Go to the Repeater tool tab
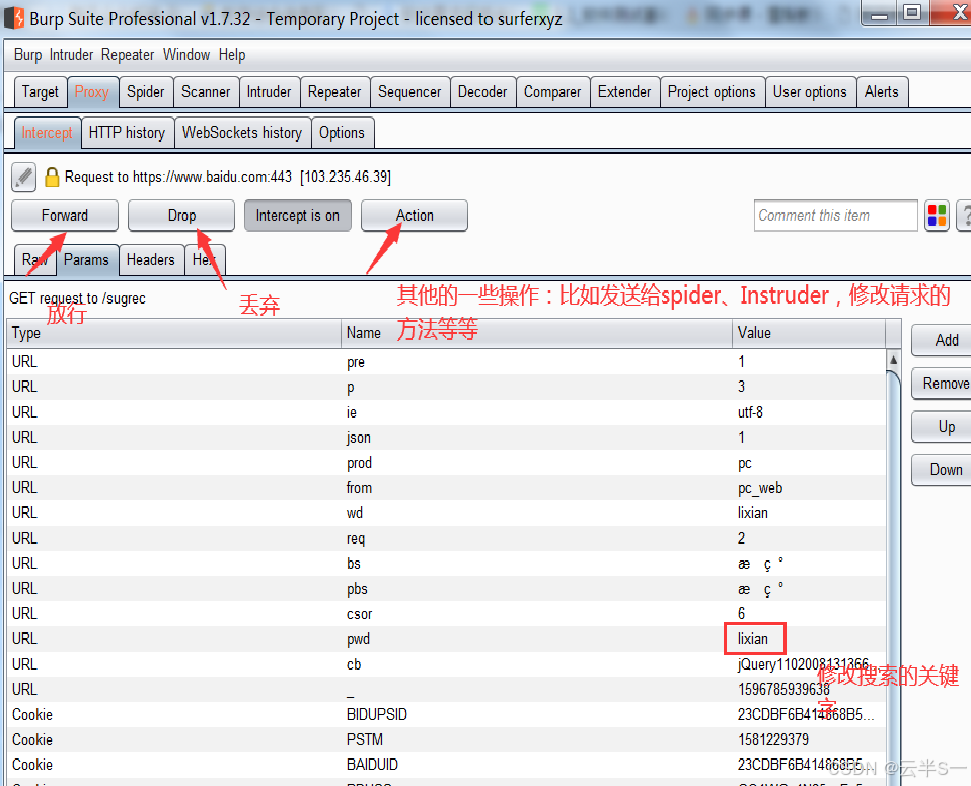This screenshot has height=786, width=971. (334, 92)
